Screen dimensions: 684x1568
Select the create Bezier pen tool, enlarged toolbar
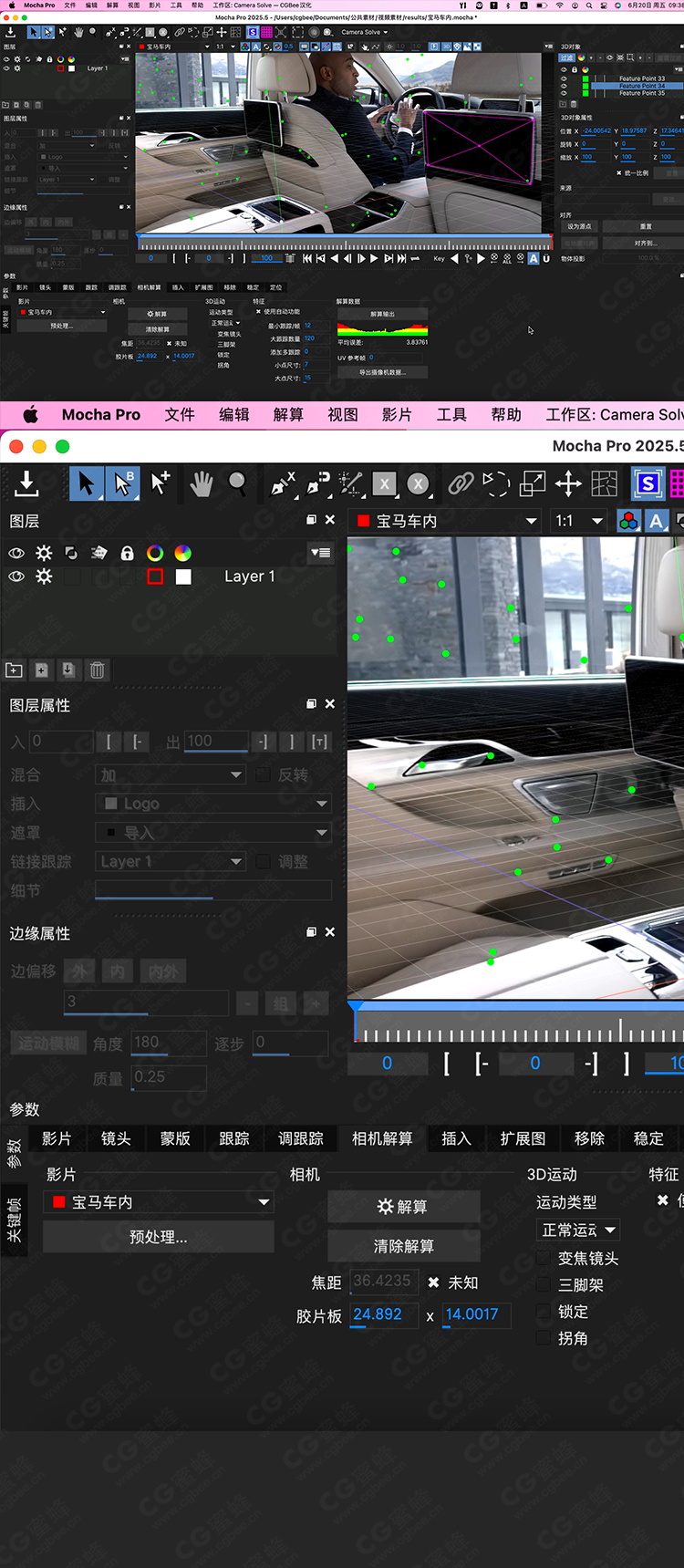(x=318, y=483)
